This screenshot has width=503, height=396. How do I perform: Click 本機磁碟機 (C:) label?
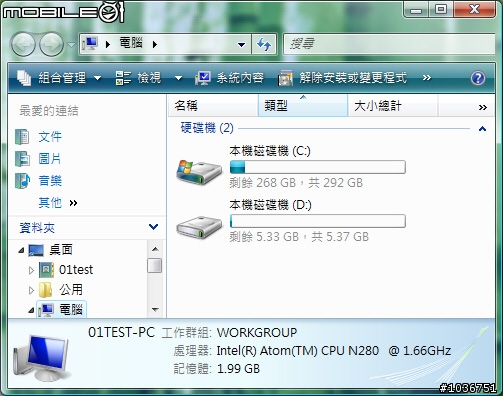tap(270, 151)
